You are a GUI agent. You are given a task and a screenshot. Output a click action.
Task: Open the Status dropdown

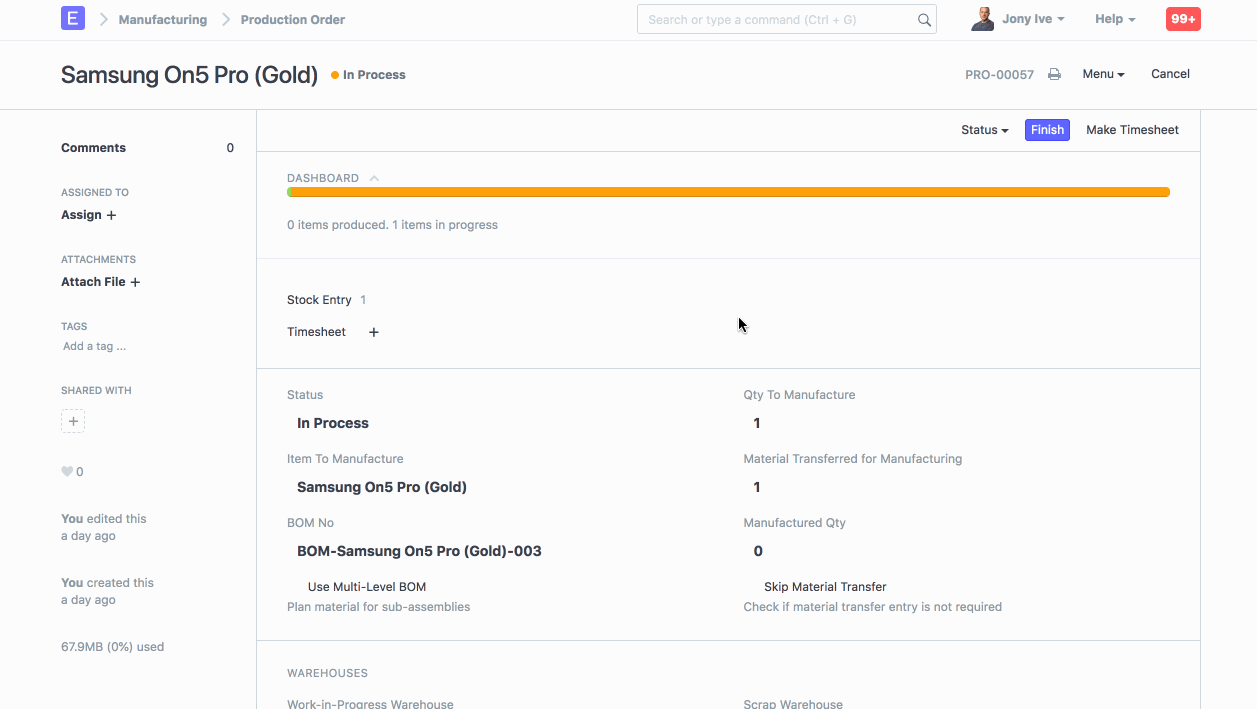point(984,130)
